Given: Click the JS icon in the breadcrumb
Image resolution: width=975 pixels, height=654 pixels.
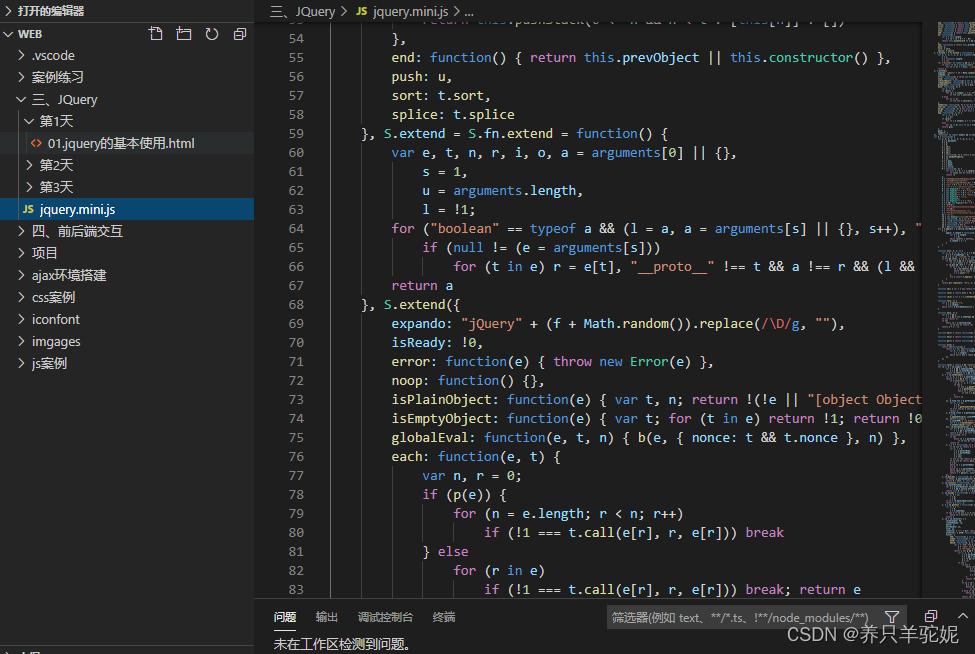Looking at the screenshot, I should [x=361, y=11].
